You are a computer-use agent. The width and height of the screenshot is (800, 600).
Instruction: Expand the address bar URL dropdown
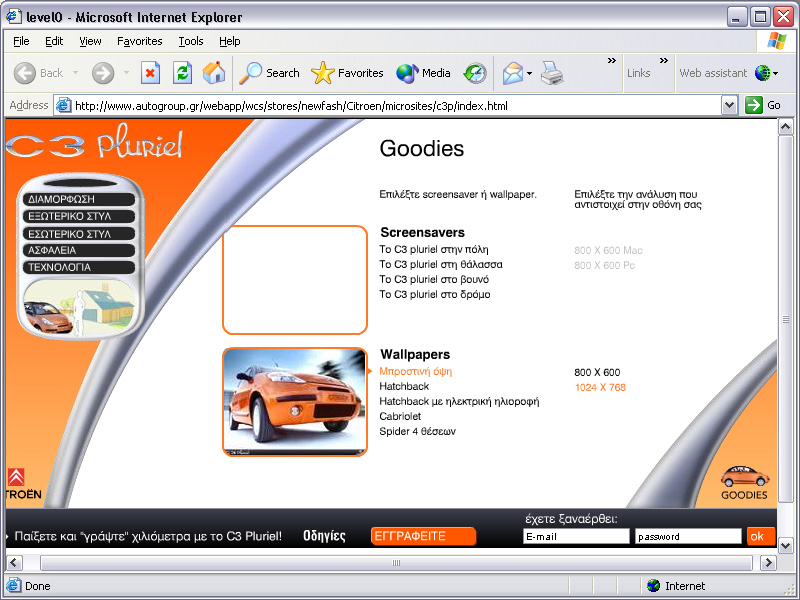tap(730, 106)
